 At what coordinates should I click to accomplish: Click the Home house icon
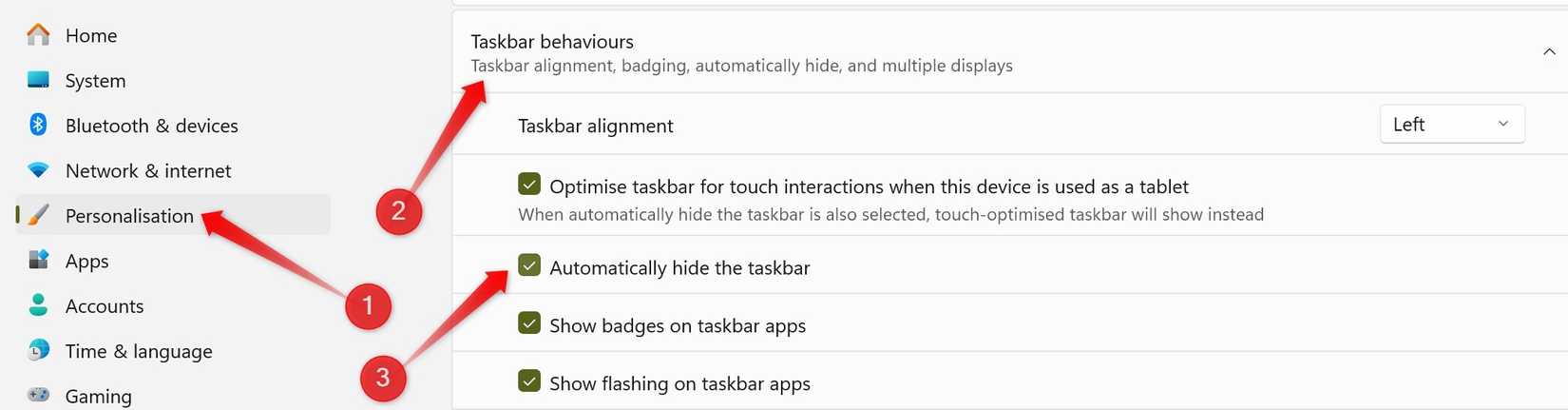pyautogui.click(x=38, y=35)
